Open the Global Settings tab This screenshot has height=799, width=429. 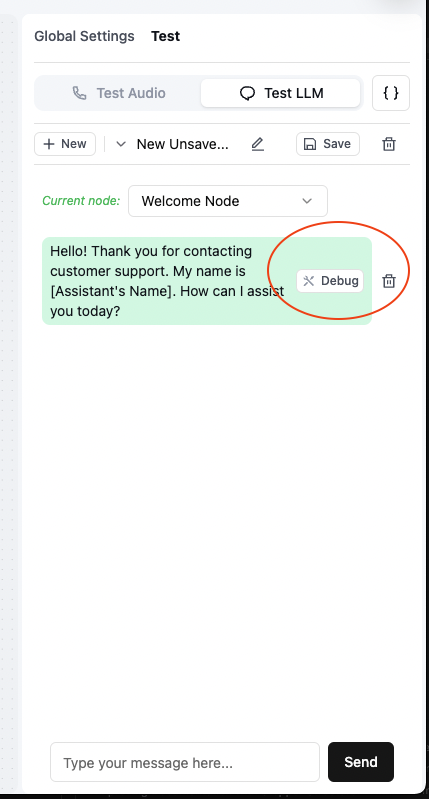click(85, 36)
